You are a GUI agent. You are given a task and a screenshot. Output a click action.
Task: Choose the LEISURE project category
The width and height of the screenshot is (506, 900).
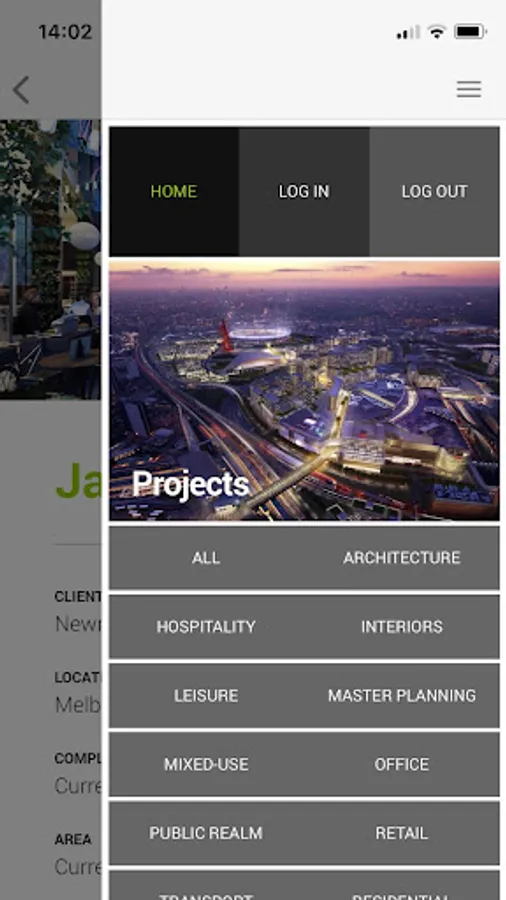[x=206, y=696]
